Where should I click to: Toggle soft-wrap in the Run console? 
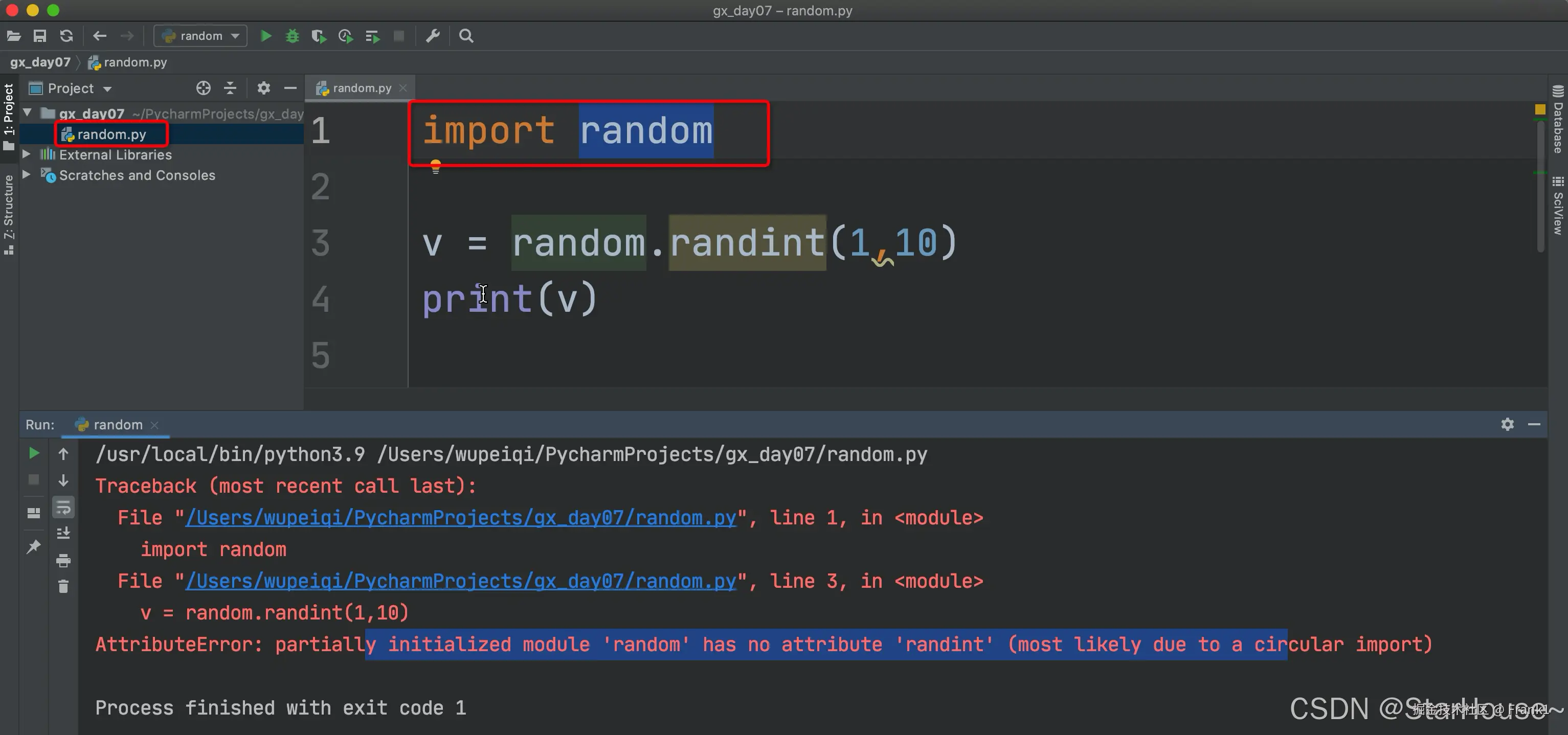pyautogui.click(x=63, y=508)
